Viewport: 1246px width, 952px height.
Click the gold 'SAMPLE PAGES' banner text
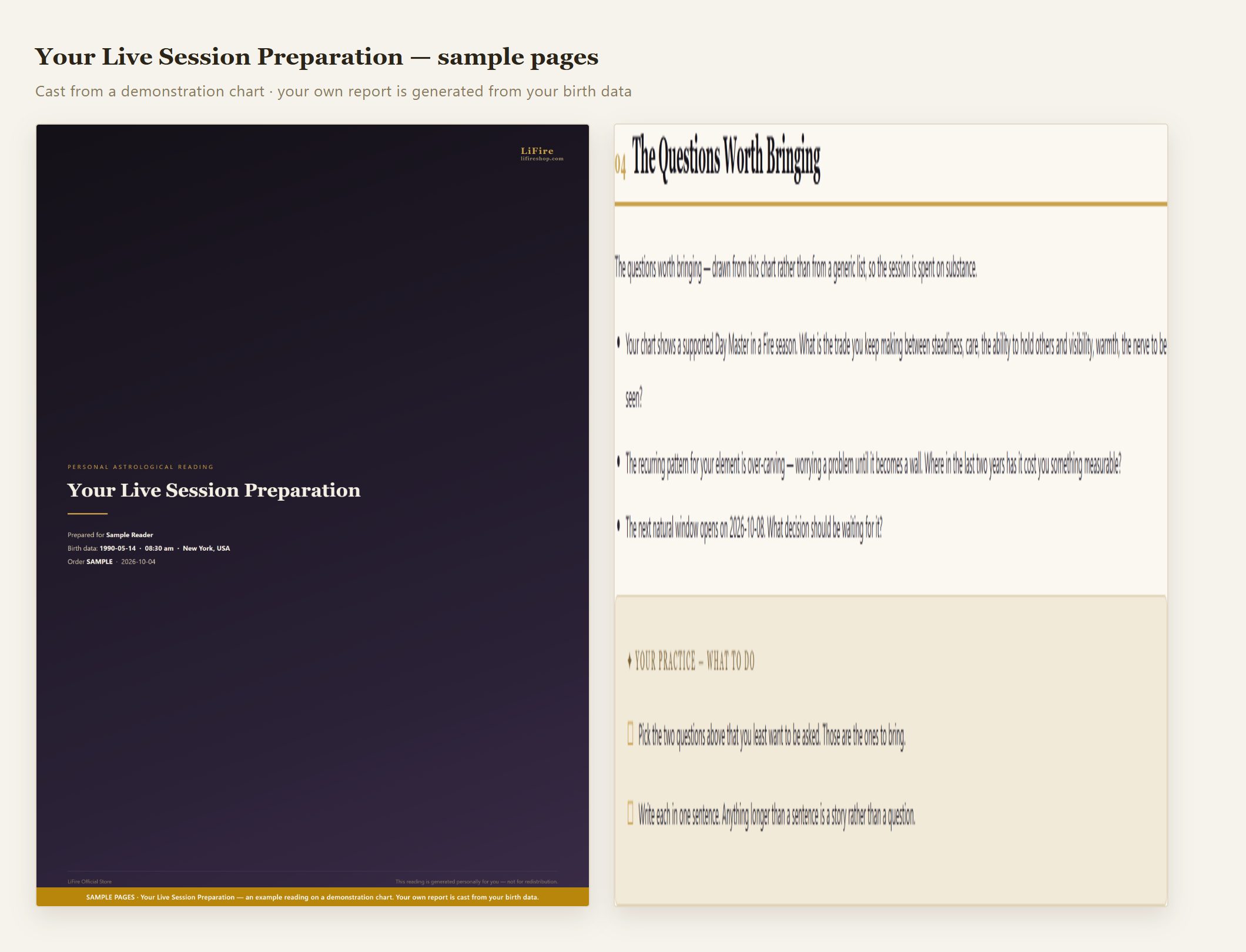tap(312, 897)
